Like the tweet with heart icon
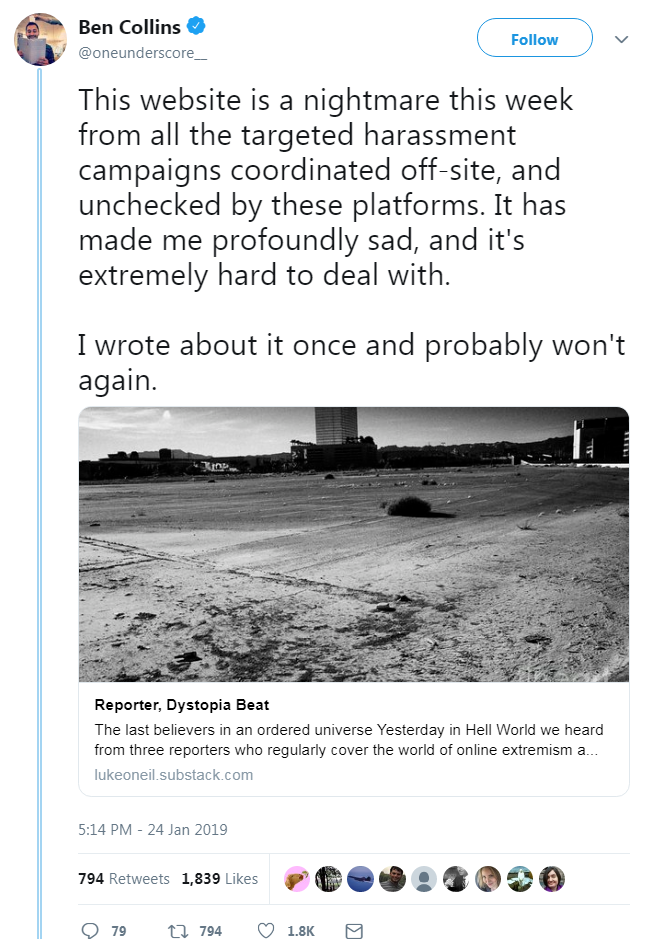This screenshot has height=939, width=654. [x=265, y=930]
